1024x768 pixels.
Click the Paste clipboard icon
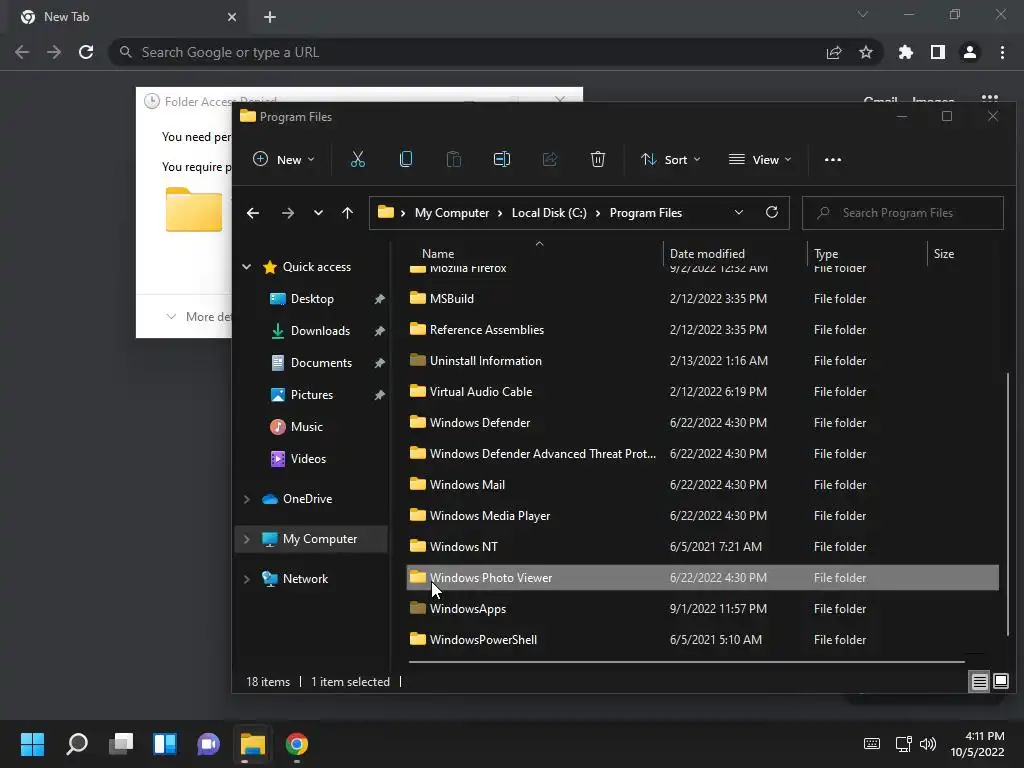pos(453,159)
